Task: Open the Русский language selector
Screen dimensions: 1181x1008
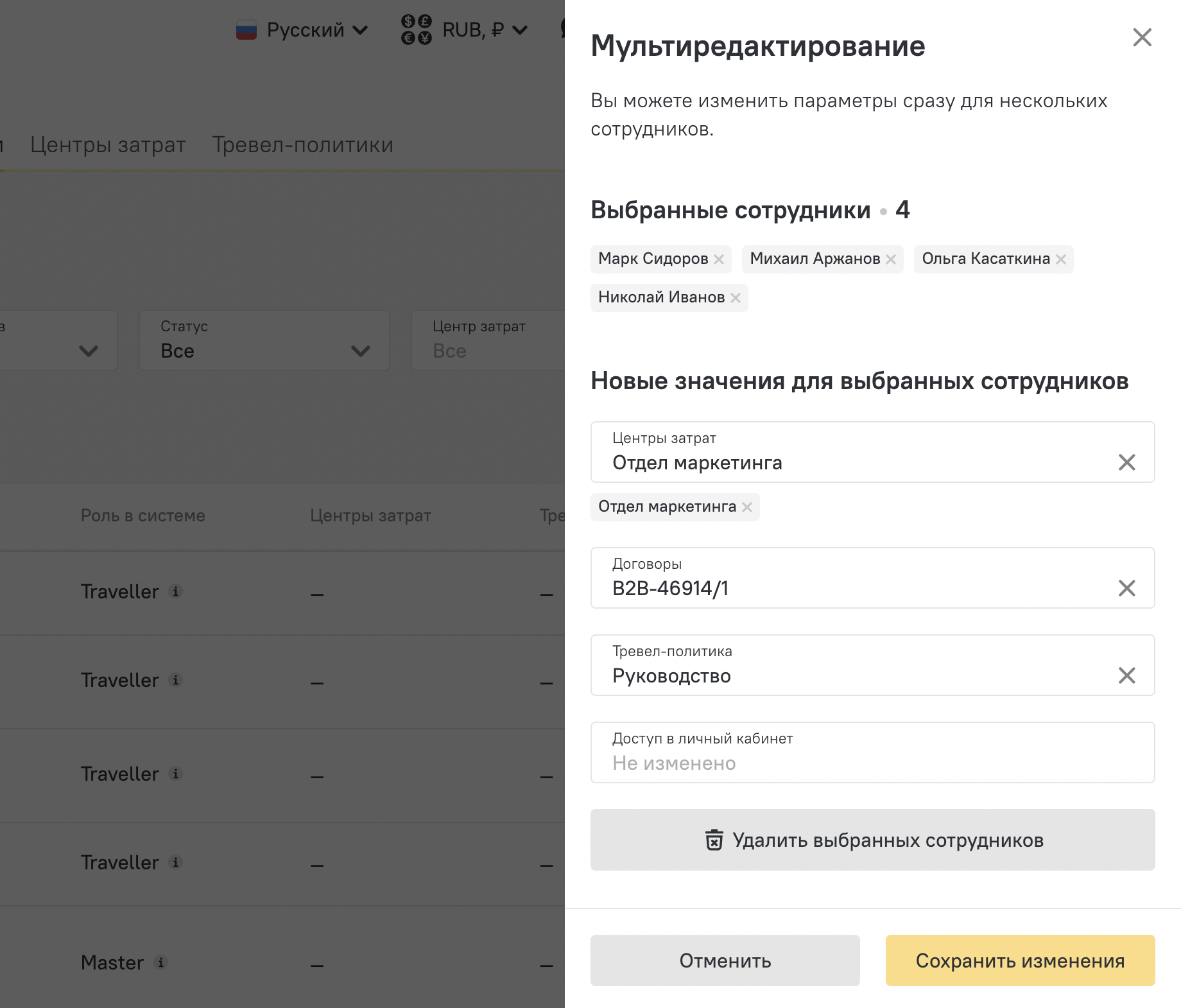Action: tap(302, 30)
